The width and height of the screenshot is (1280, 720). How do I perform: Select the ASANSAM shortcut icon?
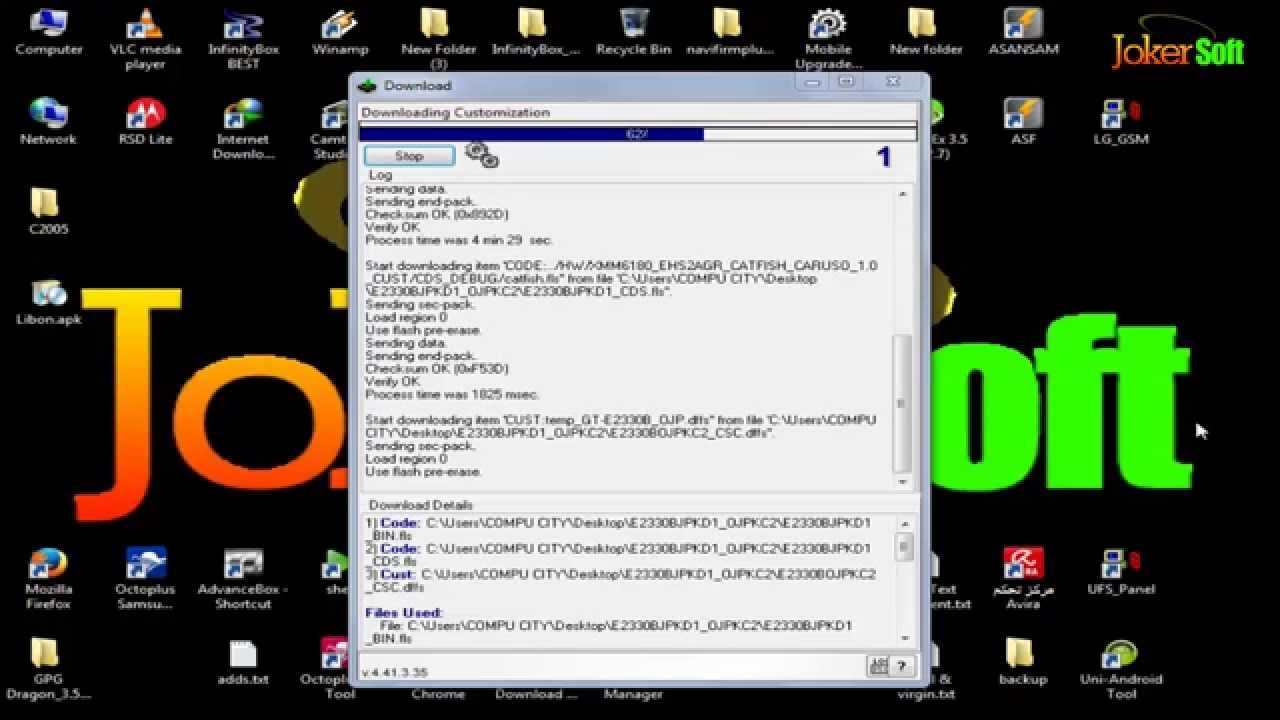[x=1022, y=32]
